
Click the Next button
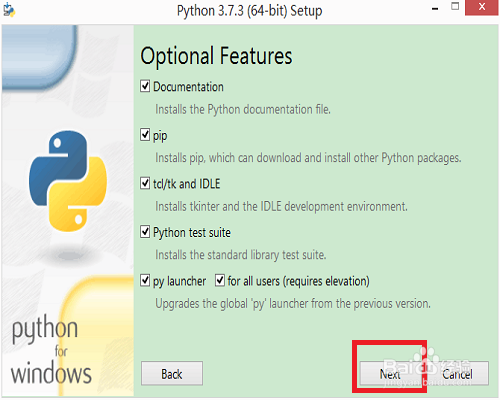coord(390,374)
